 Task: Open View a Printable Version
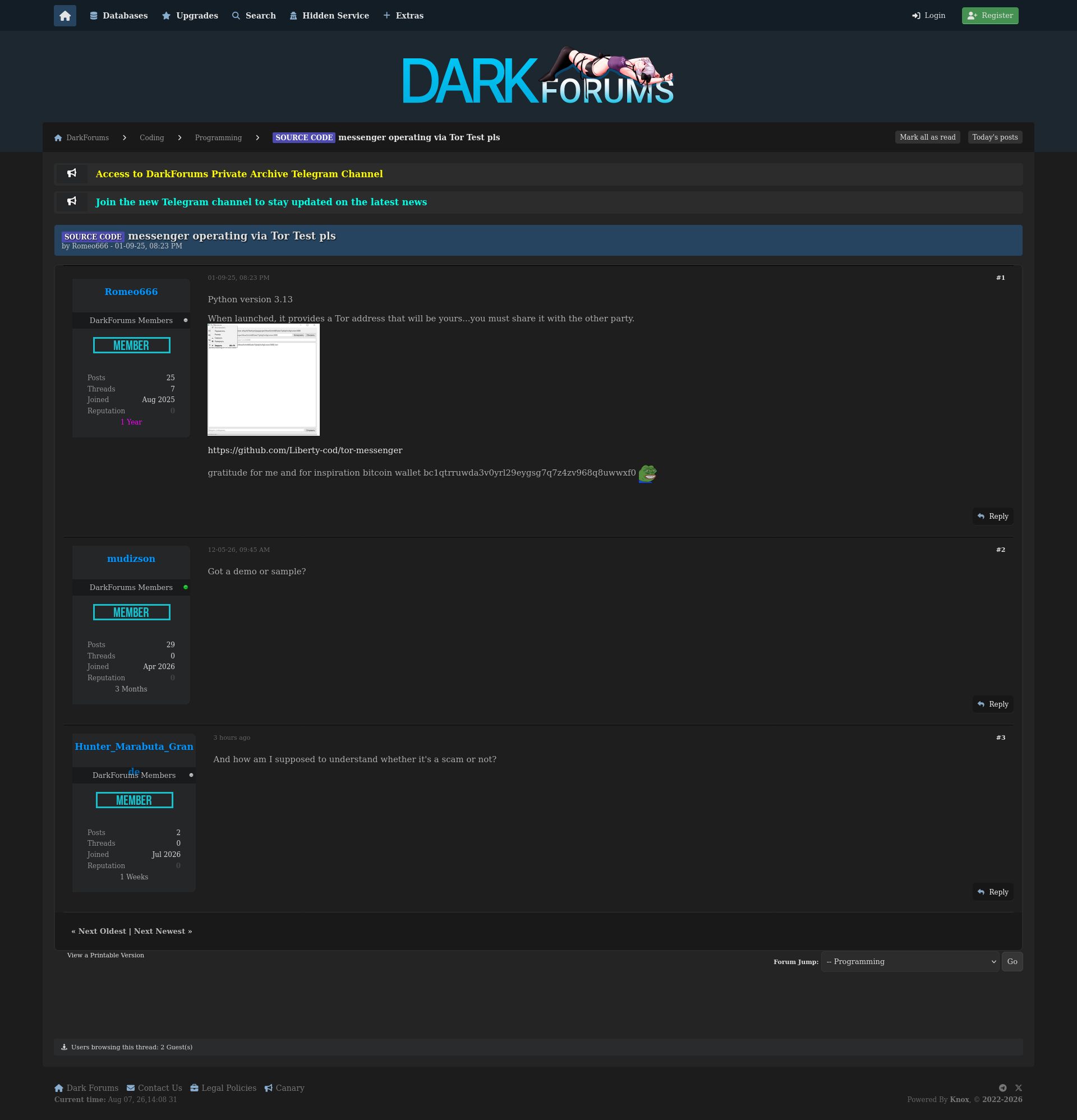[x=105, y=956]
